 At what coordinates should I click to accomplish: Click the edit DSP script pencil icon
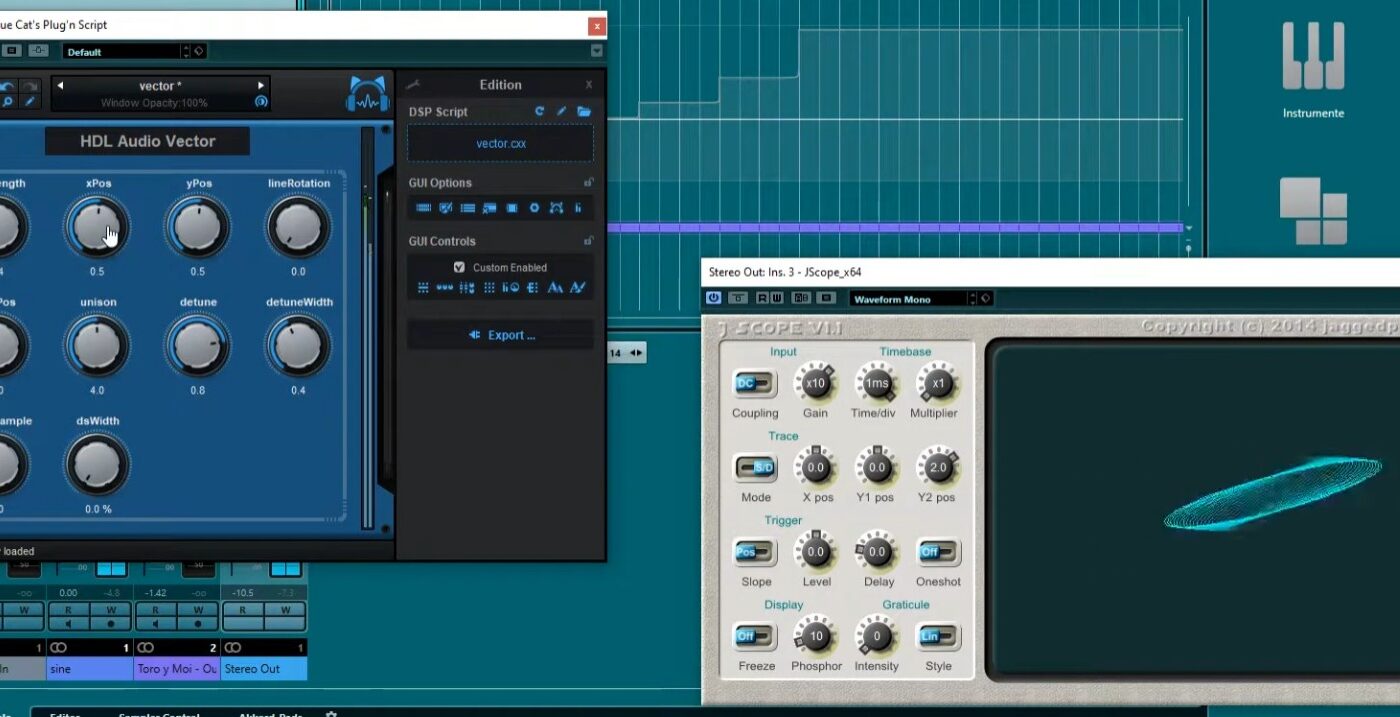pyautogui.click(x=561, y=112)
